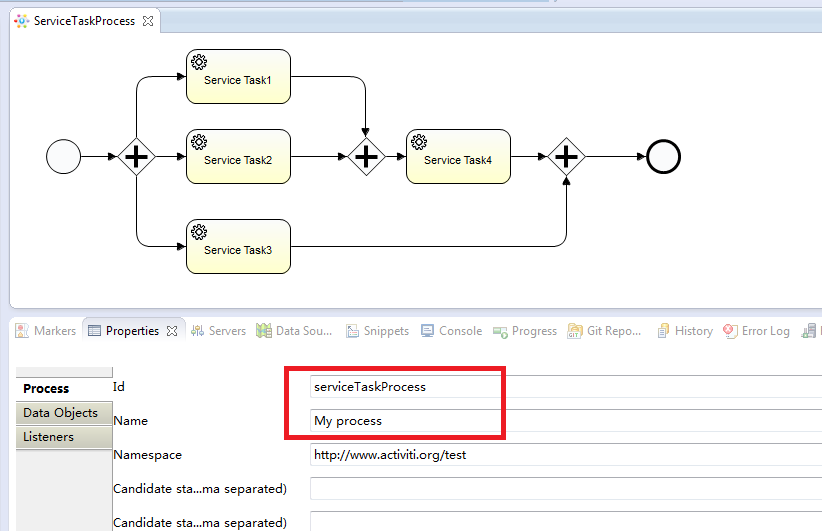This screenshot has width=822, height=531.
Task: Click the Progress view icon
Action: pyautogui.click(x=500, y=332)
